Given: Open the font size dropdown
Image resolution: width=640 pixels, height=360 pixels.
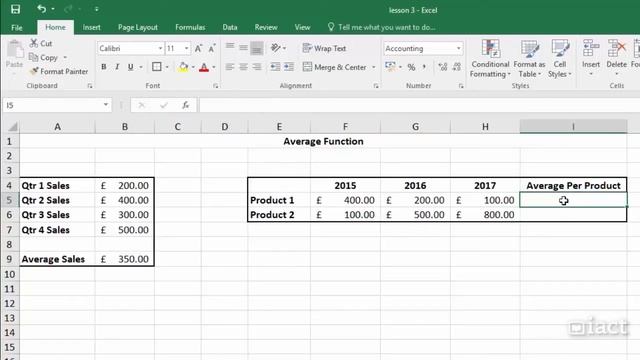Looking at the screenshot, I should tap(187, 48).
